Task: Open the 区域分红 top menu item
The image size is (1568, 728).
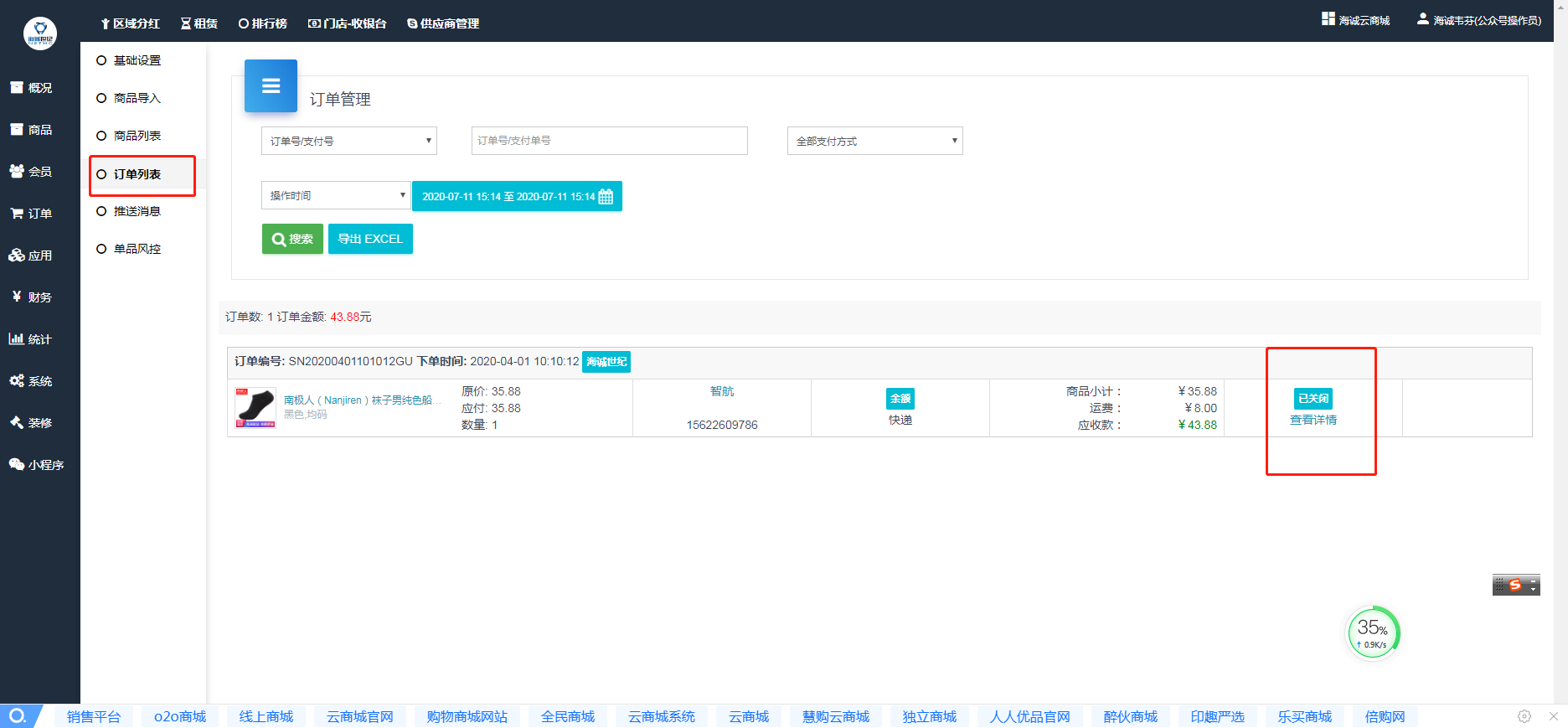Action: pyautogui.click(x=130, y=23)
